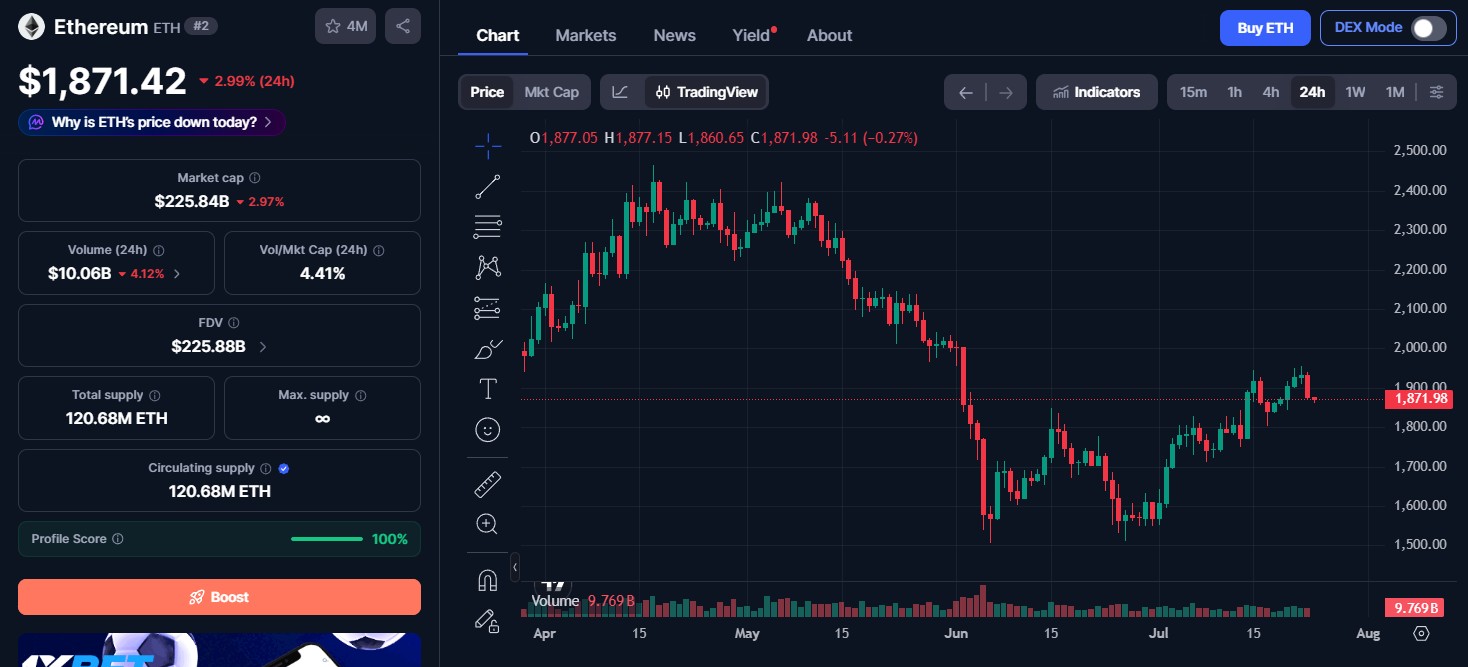The image size is (1468, 667).
Task: Select the XABCD pattern tool
Action: [488, 267]
